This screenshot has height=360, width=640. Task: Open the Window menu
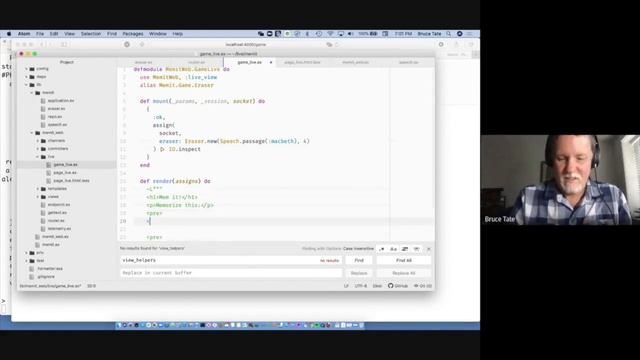[158, 34]
